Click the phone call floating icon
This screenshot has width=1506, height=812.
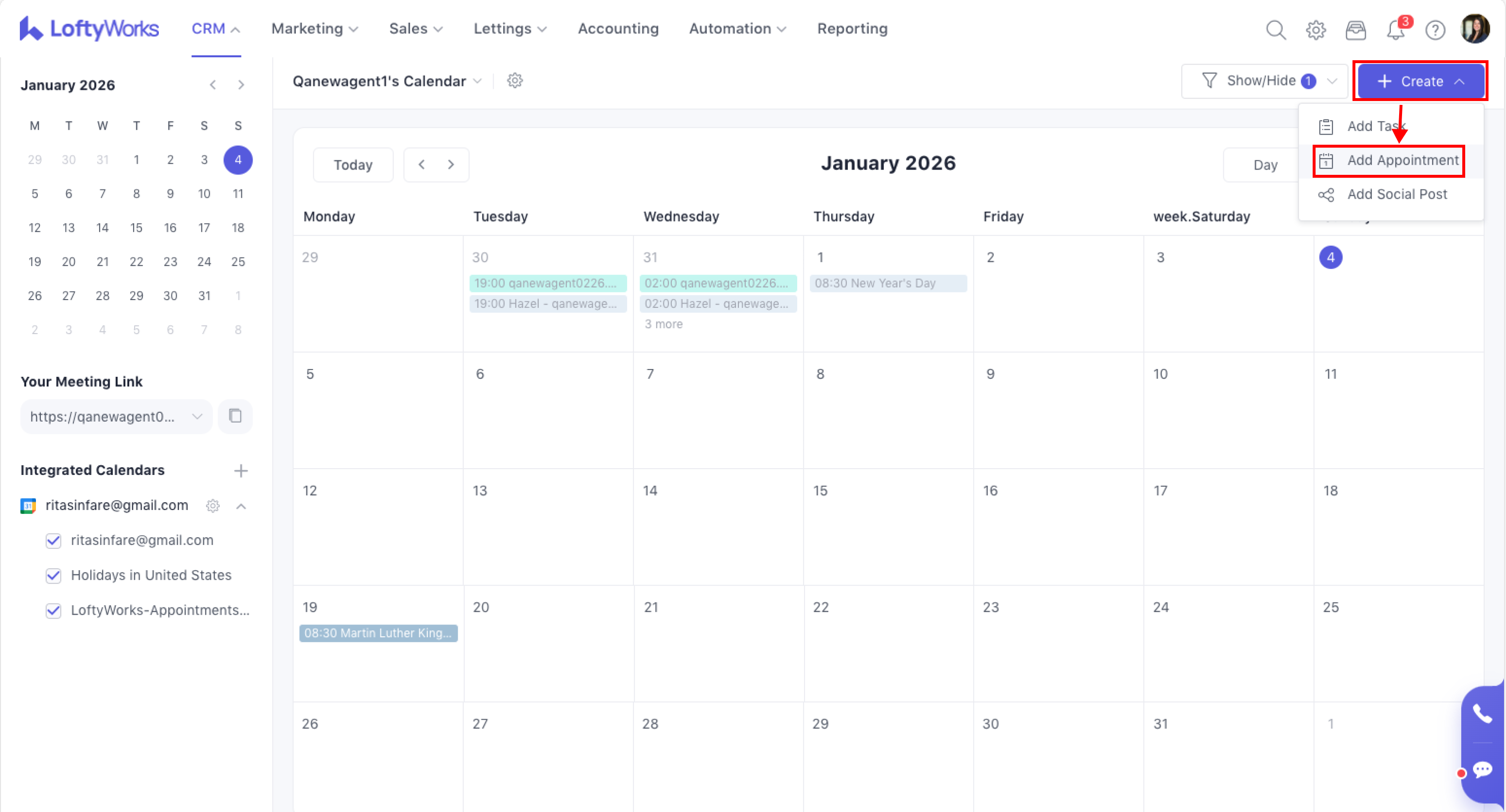click(1482, 714)
